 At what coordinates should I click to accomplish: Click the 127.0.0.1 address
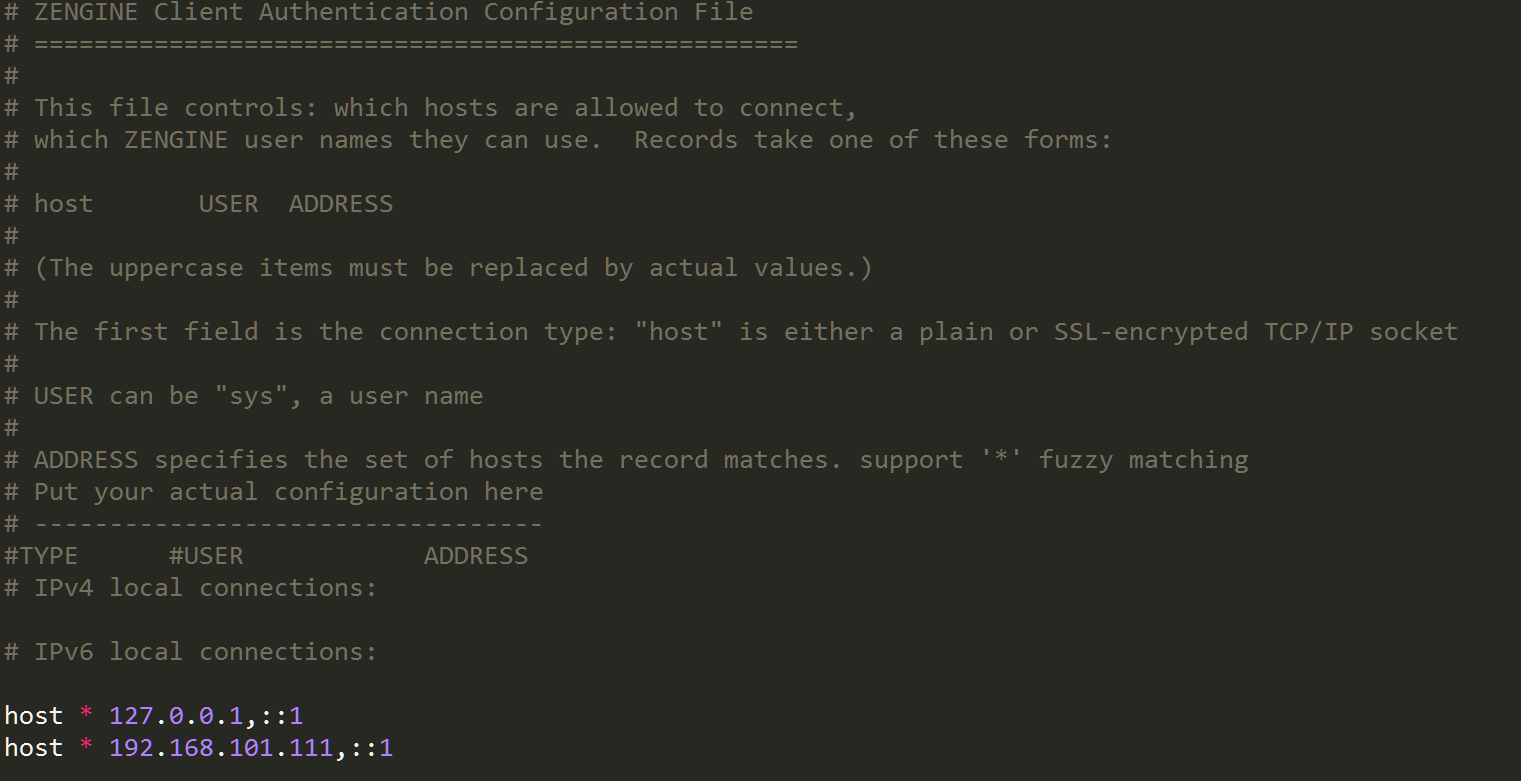[176, 716]
